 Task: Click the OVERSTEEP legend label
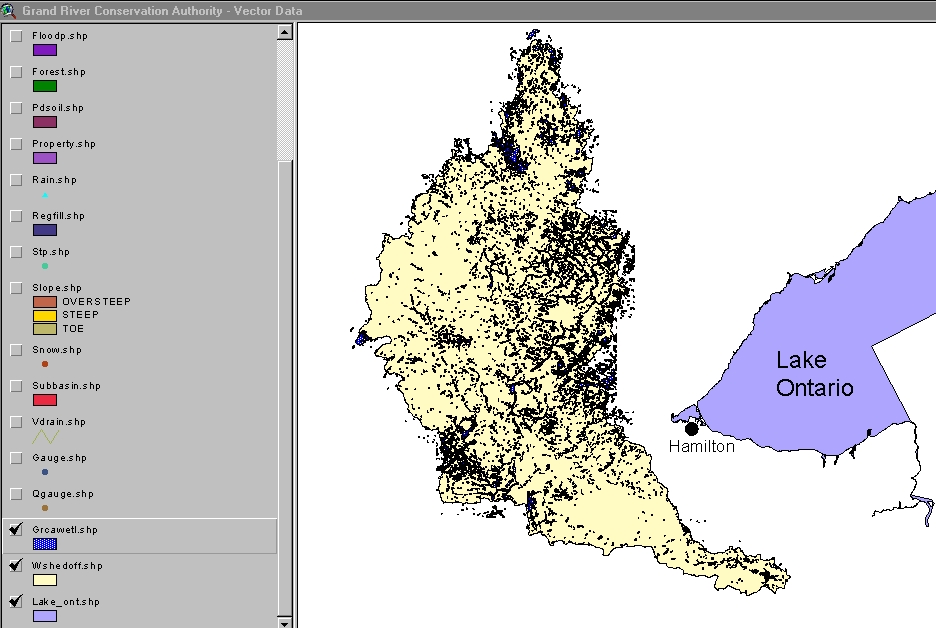pos(96,301)
